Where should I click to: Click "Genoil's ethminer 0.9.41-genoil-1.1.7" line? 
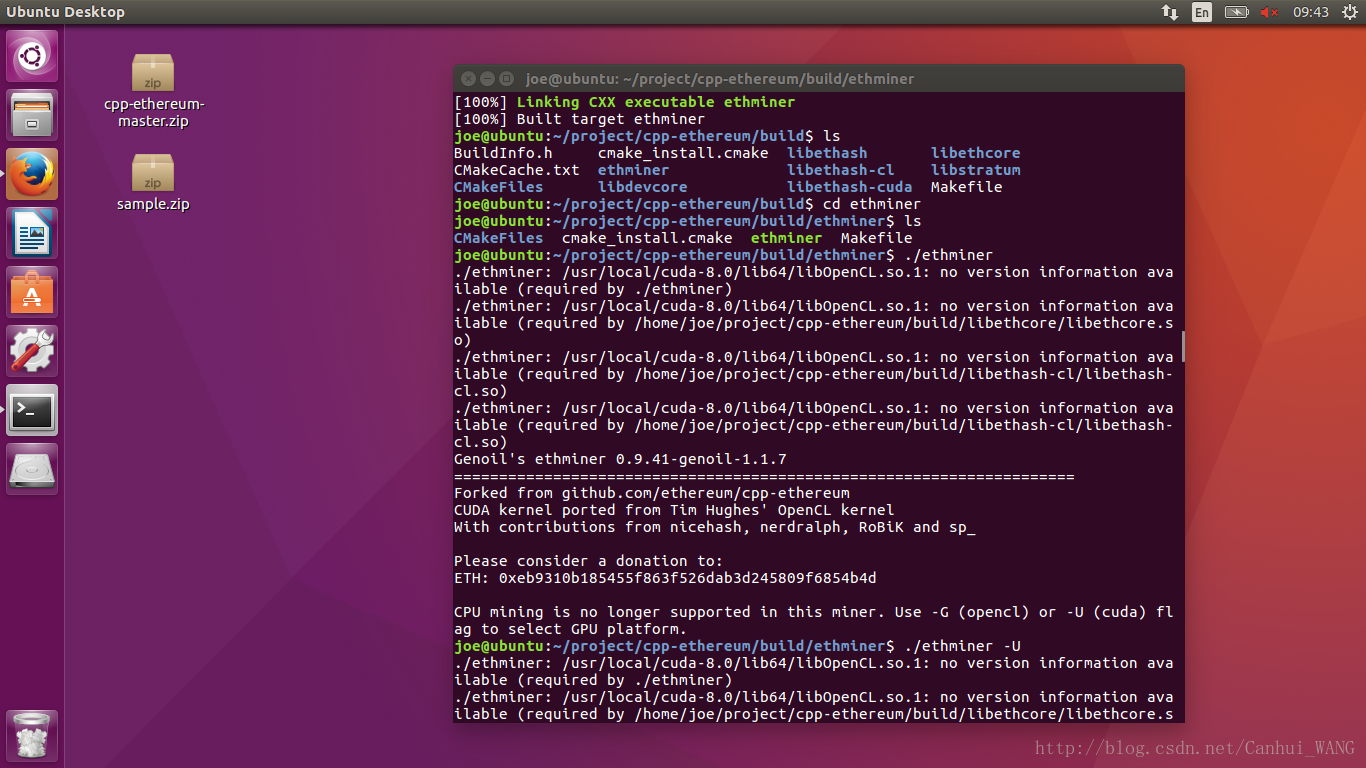pos(620,459)
